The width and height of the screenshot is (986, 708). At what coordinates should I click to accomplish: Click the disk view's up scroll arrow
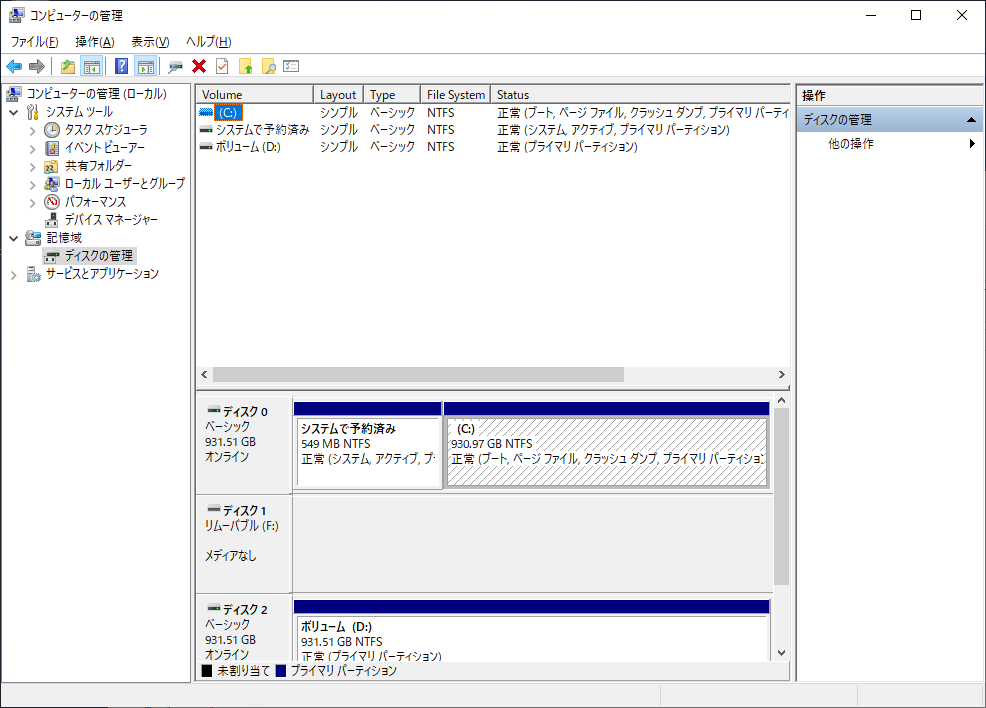click(x=782, y=401)
